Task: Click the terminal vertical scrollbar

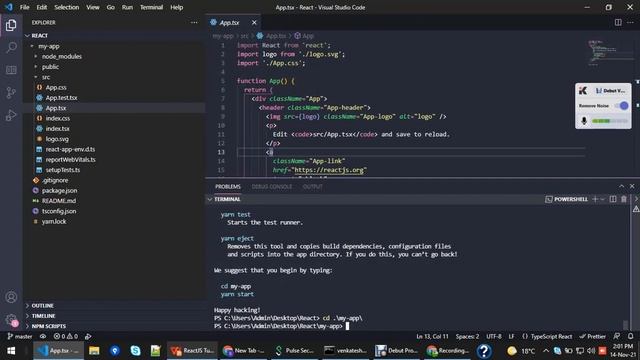Action: 625,324
